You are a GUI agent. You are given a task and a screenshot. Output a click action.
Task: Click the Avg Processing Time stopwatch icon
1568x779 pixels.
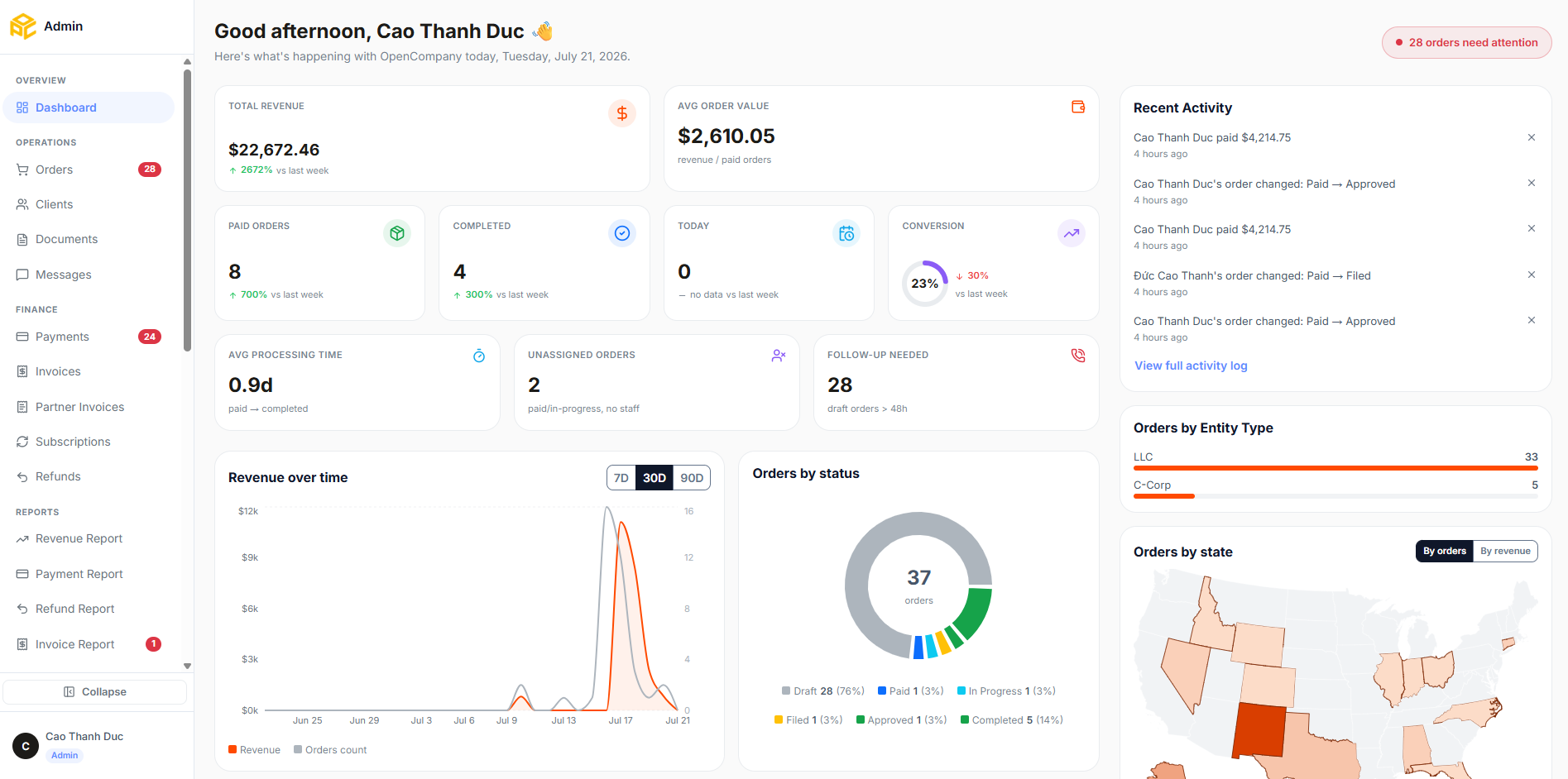[x=479, y=356]
